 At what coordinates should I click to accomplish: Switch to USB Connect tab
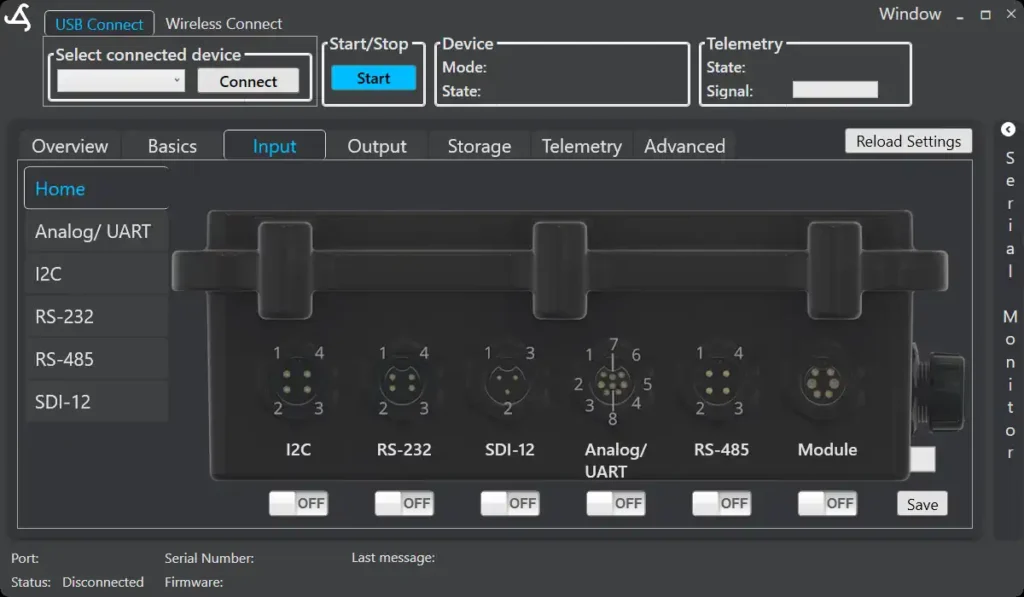click(99, 24)
